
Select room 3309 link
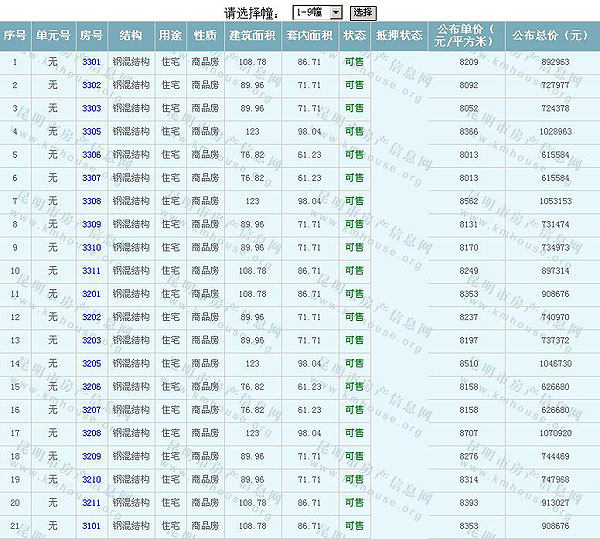coord(91,224)
